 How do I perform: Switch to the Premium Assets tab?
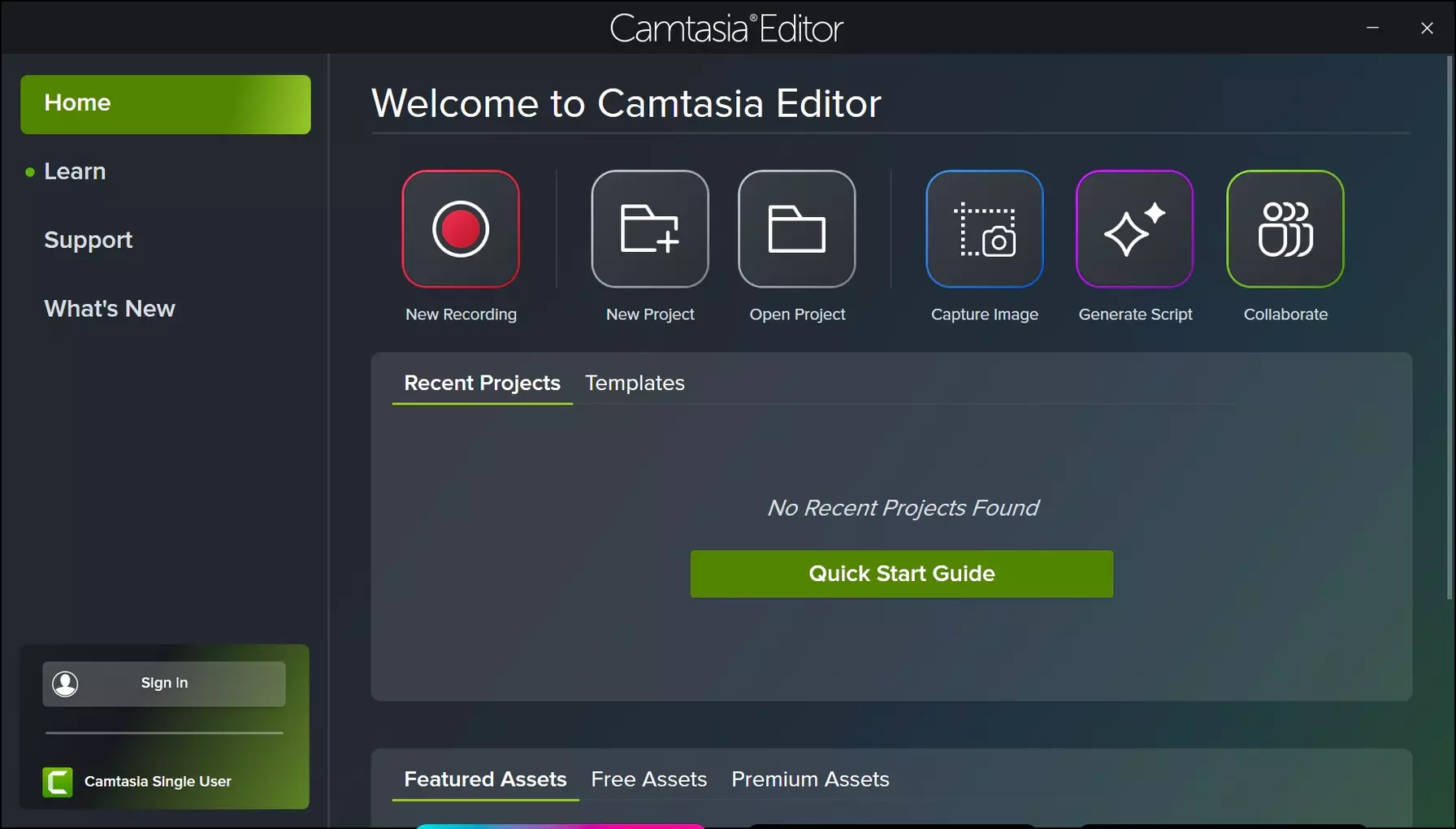pyautogui.click(x=810, y=779)
